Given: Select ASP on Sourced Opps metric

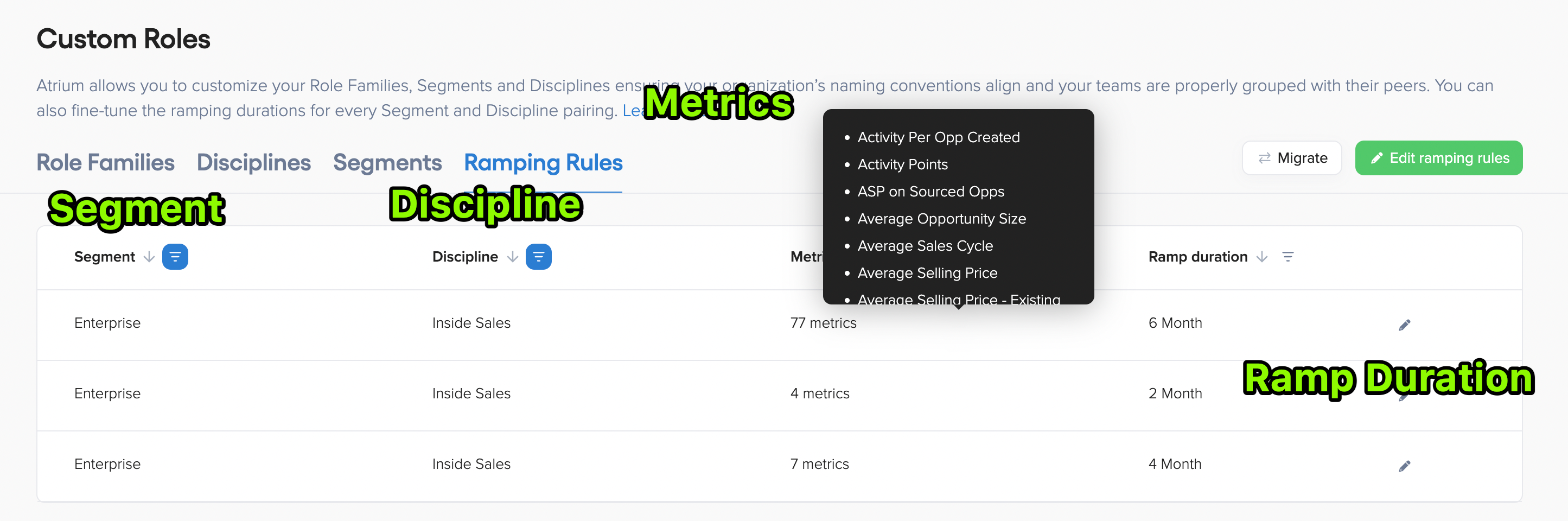Looking at the screenshot, I should click(930, 191).
